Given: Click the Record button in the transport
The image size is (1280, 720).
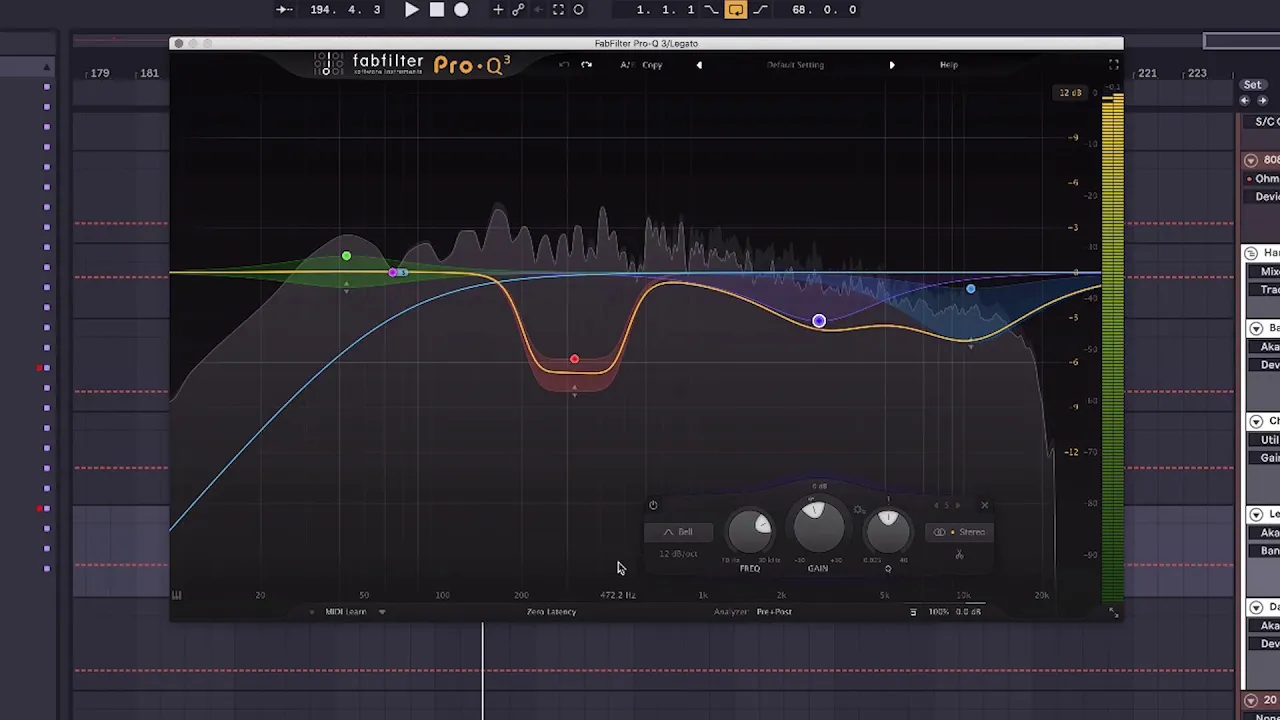Looking at the screenshot, I should click(461, 10).
